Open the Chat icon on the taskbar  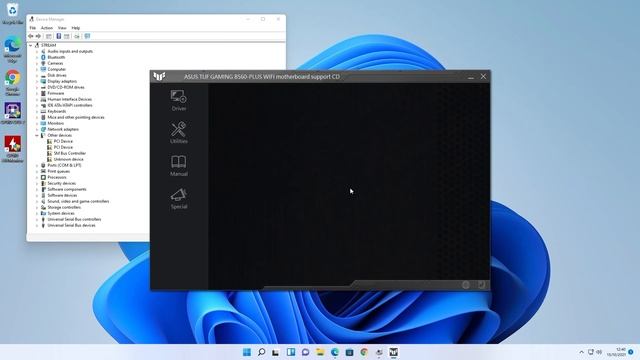coord(305,352)
